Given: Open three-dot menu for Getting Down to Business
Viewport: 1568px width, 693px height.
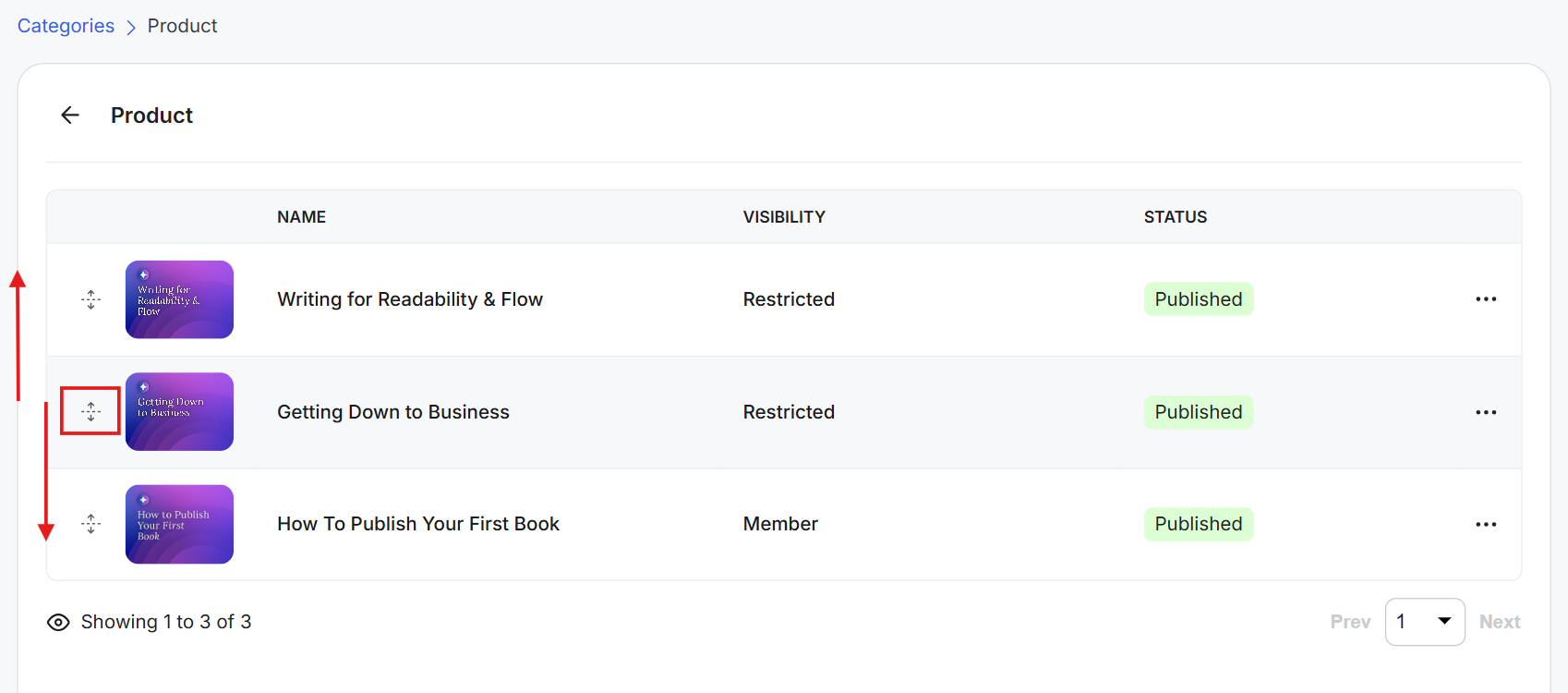Looking at the screenshot, I should 1486,412.
